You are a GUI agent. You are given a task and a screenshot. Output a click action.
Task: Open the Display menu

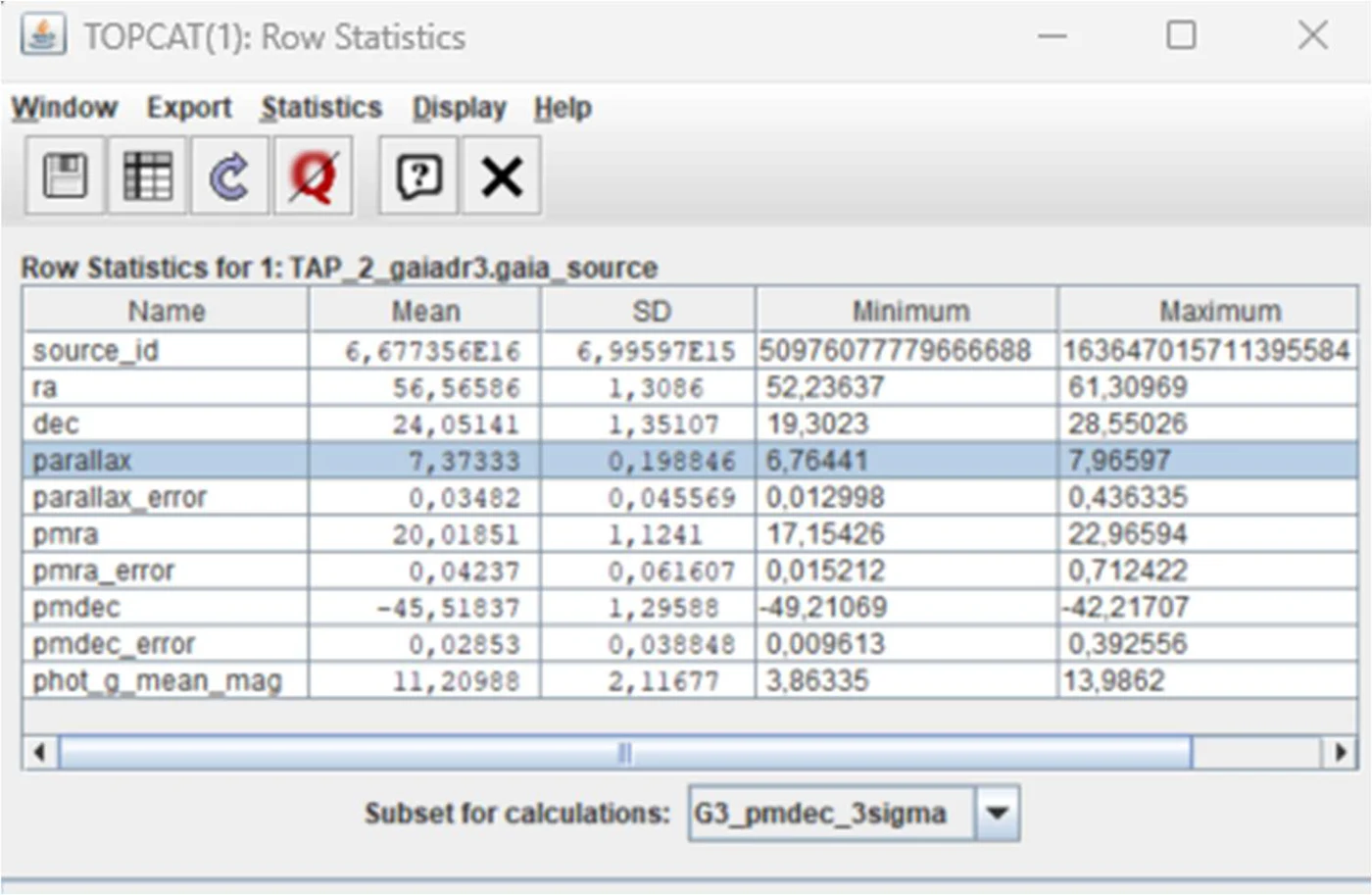[459, 107]
